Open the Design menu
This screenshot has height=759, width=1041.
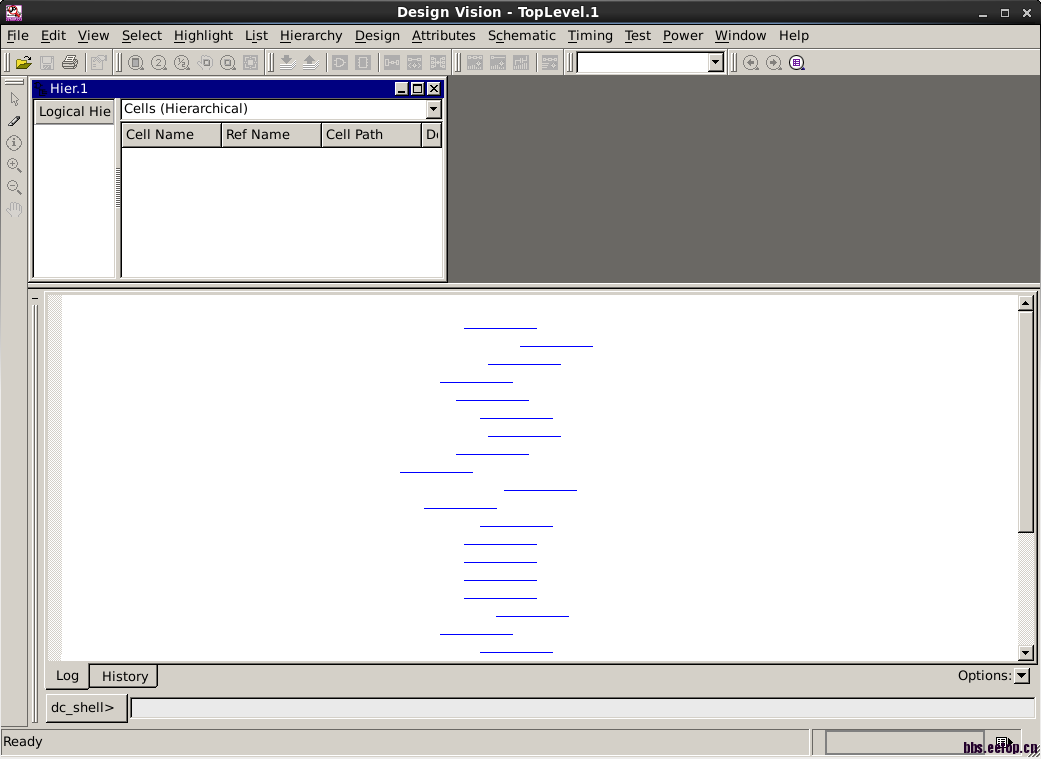(377, 35)
